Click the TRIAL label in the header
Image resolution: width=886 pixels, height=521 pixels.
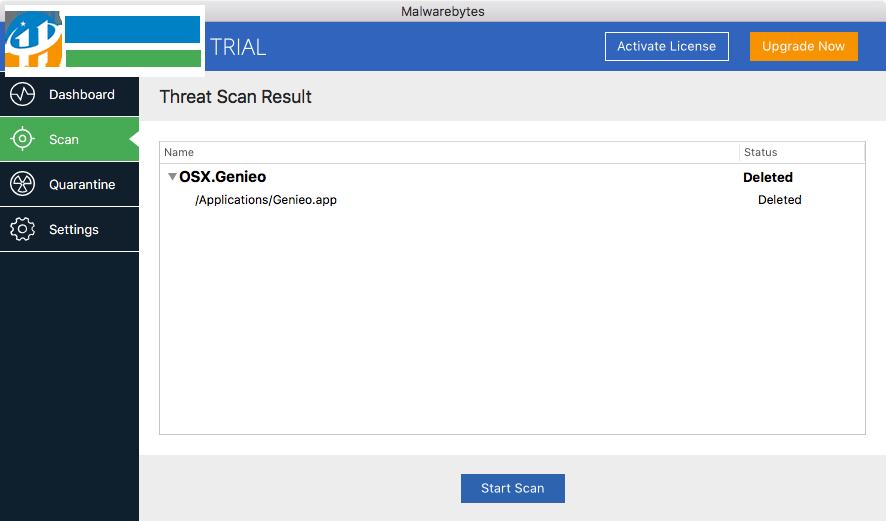pyautogui.click(x=238, y=47)
